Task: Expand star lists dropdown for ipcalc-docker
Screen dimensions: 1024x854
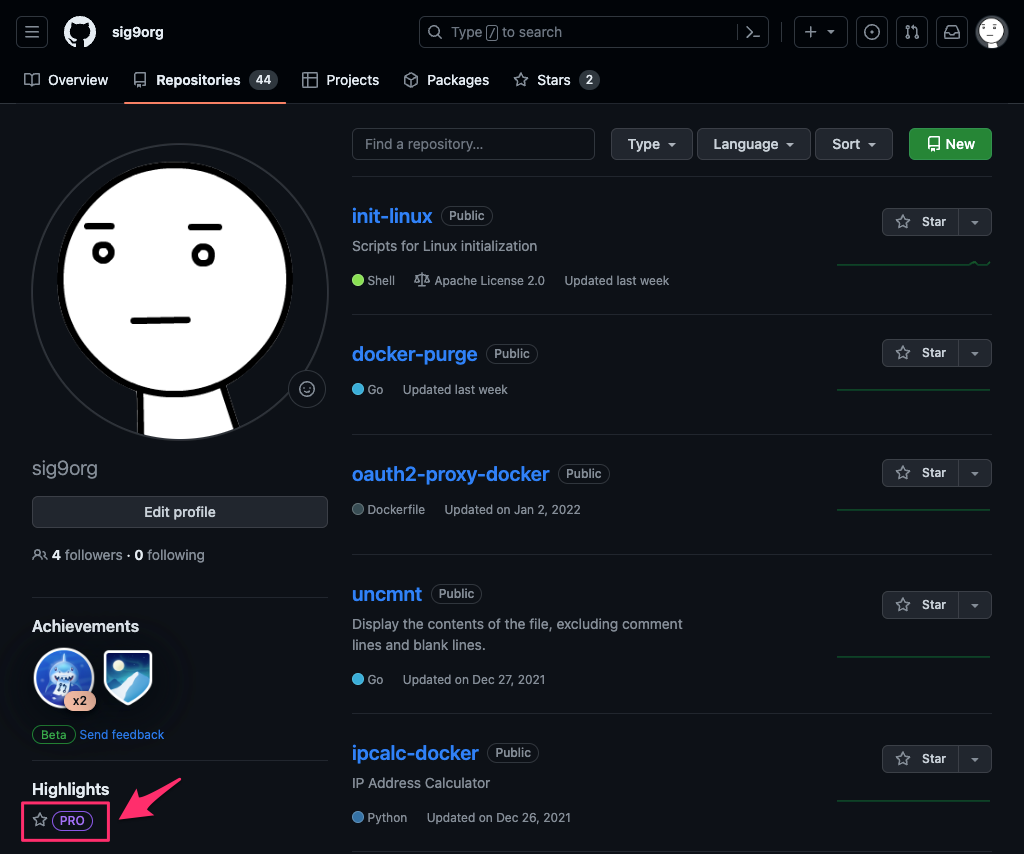Action: click(x=975, y=759)
